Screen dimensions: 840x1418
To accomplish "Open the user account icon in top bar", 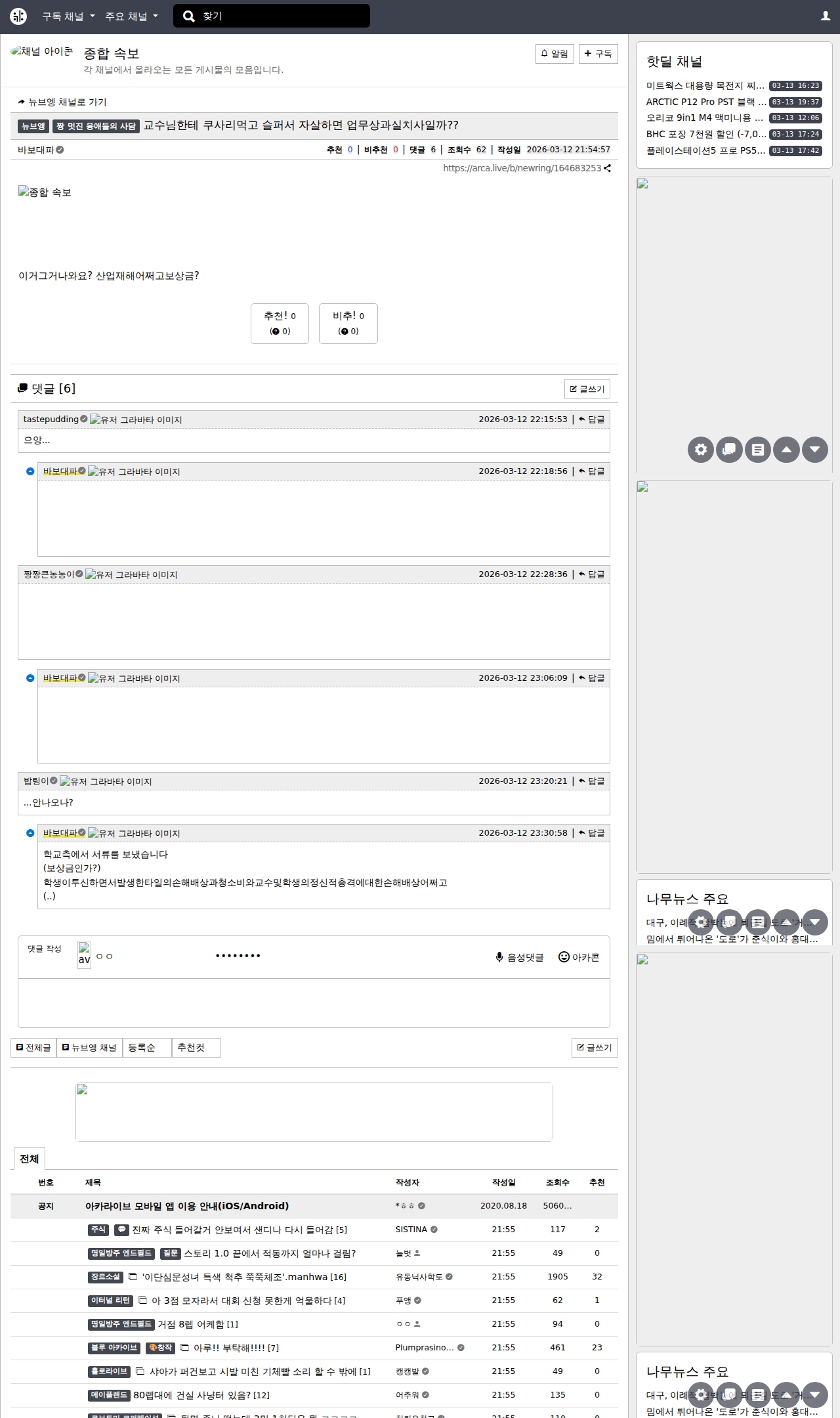I will (x=826, y=16).
